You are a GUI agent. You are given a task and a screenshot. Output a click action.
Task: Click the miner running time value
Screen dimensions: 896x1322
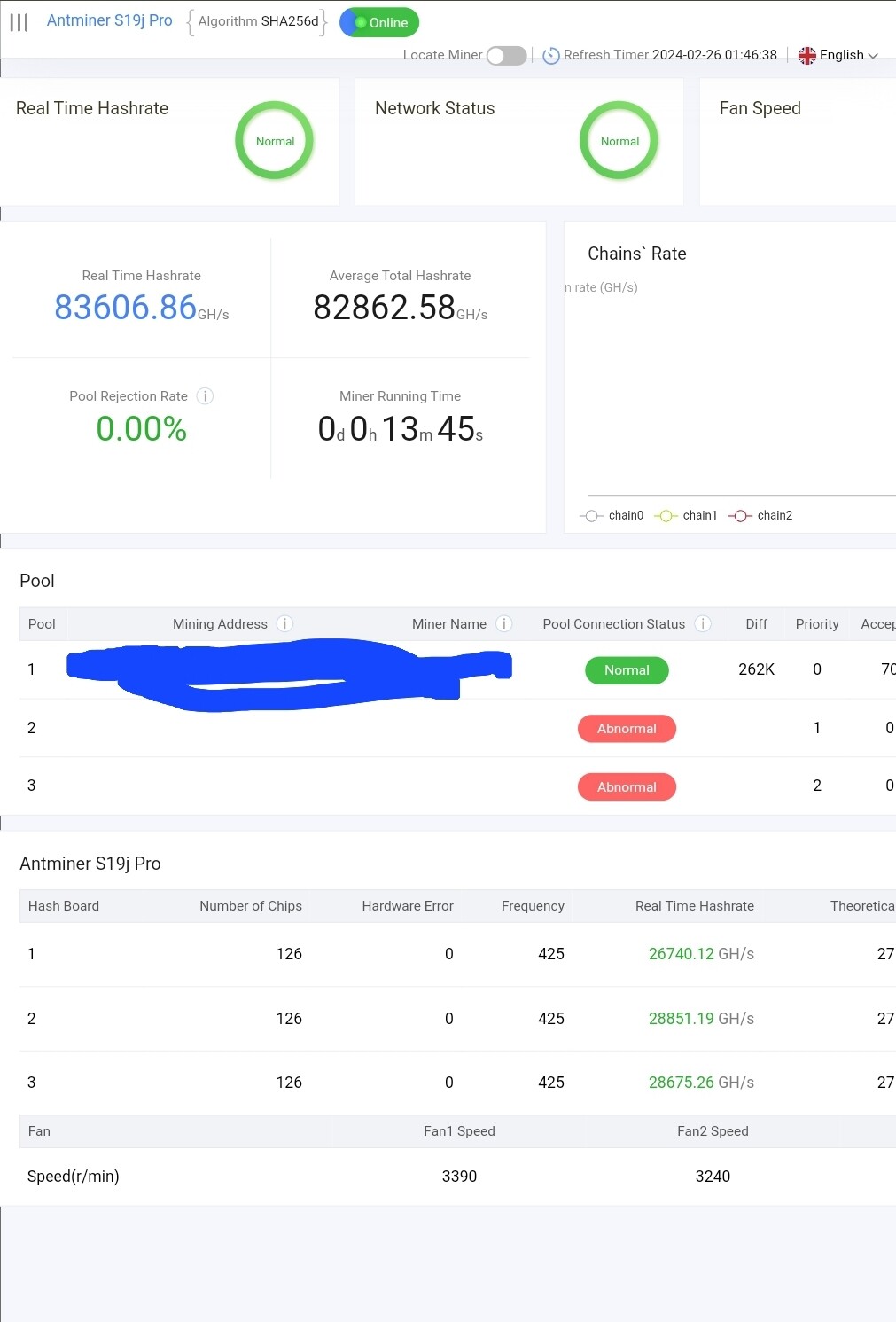(x=401, y=429)
